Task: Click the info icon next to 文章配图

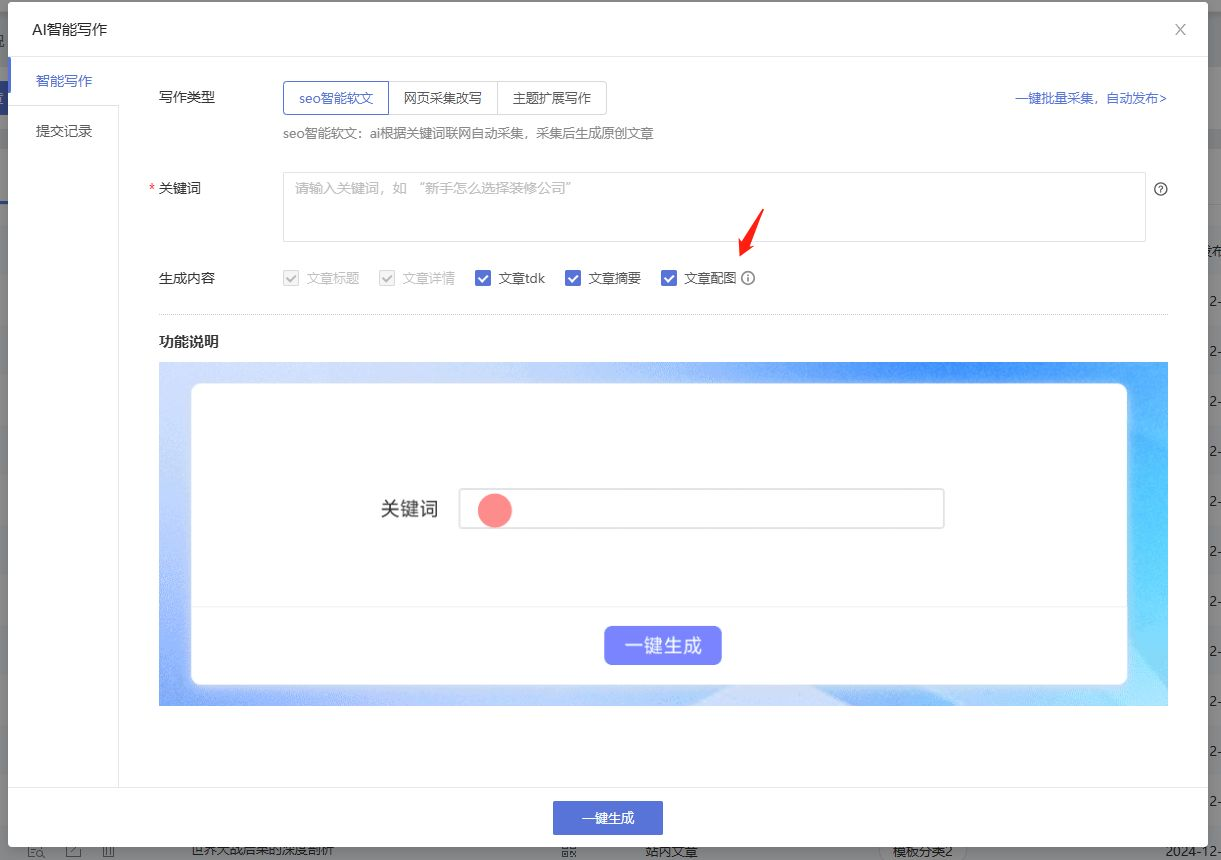Action: [x=748, y=278]
